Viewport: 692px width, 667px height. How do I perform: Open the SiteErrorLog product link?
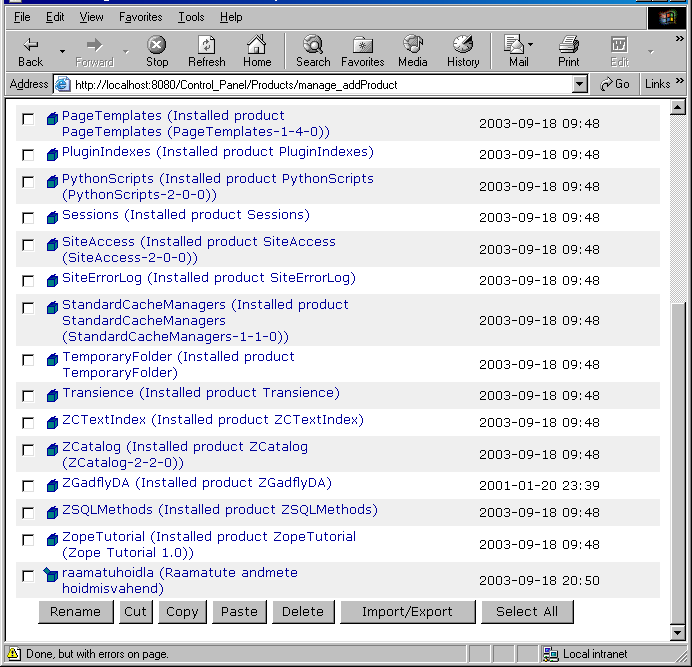click(209, 278)
